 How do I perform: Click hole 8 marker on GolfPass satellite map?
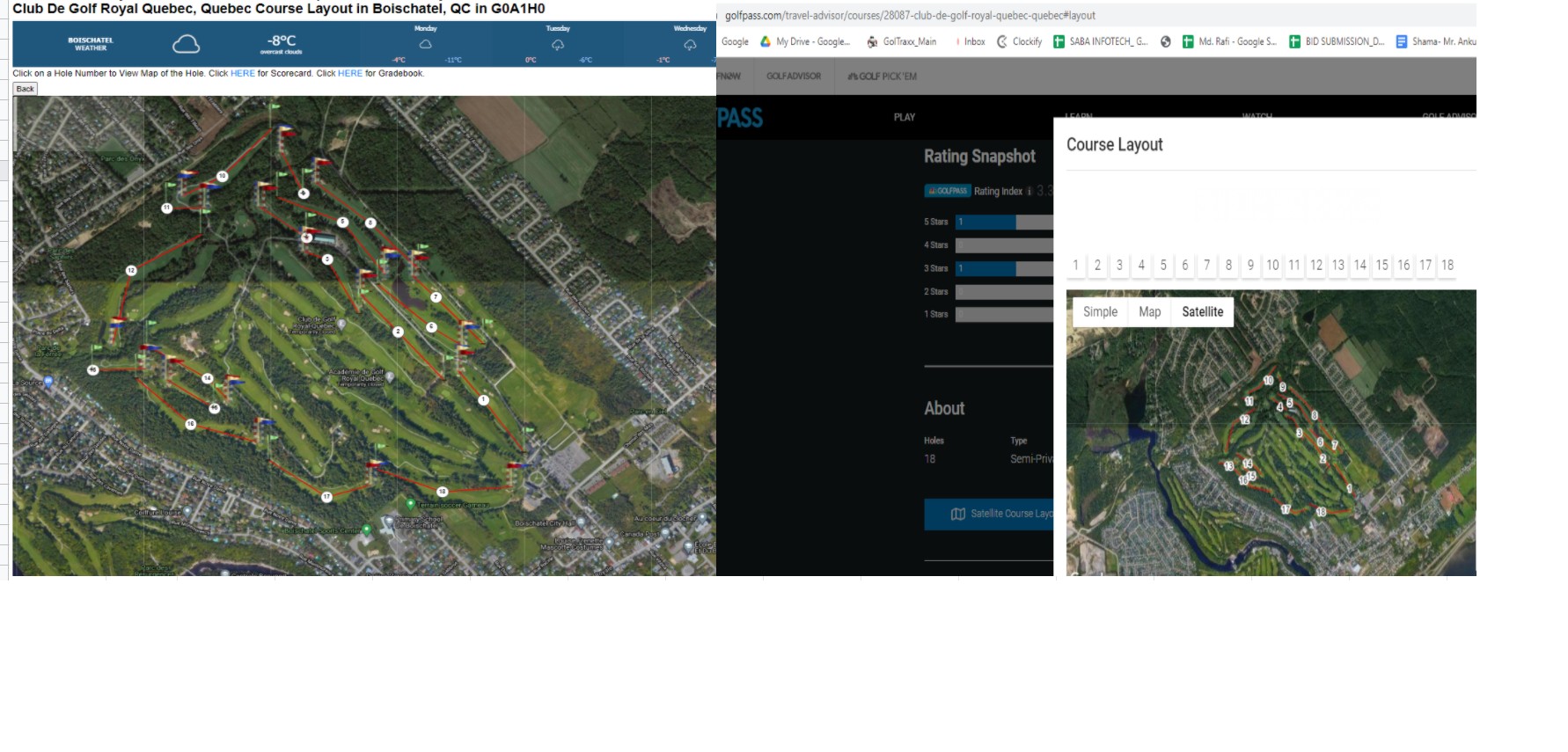[x=1315, y=415]
